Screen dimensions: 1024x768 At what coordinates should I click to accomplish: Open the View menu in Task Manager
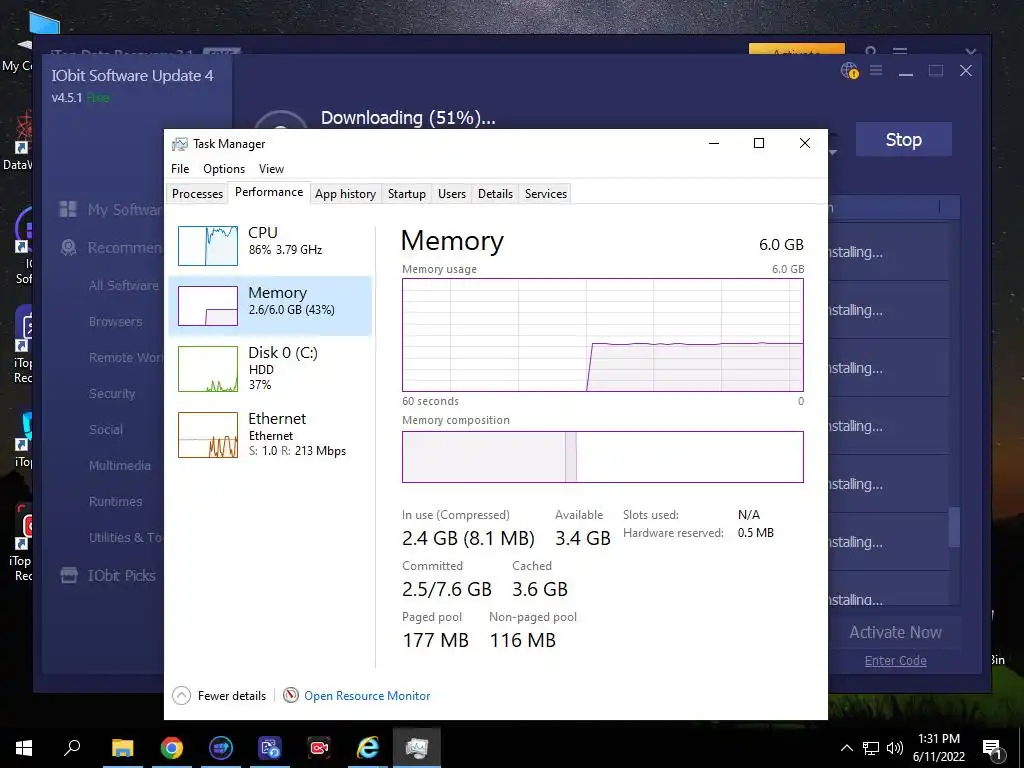(271, 168)
